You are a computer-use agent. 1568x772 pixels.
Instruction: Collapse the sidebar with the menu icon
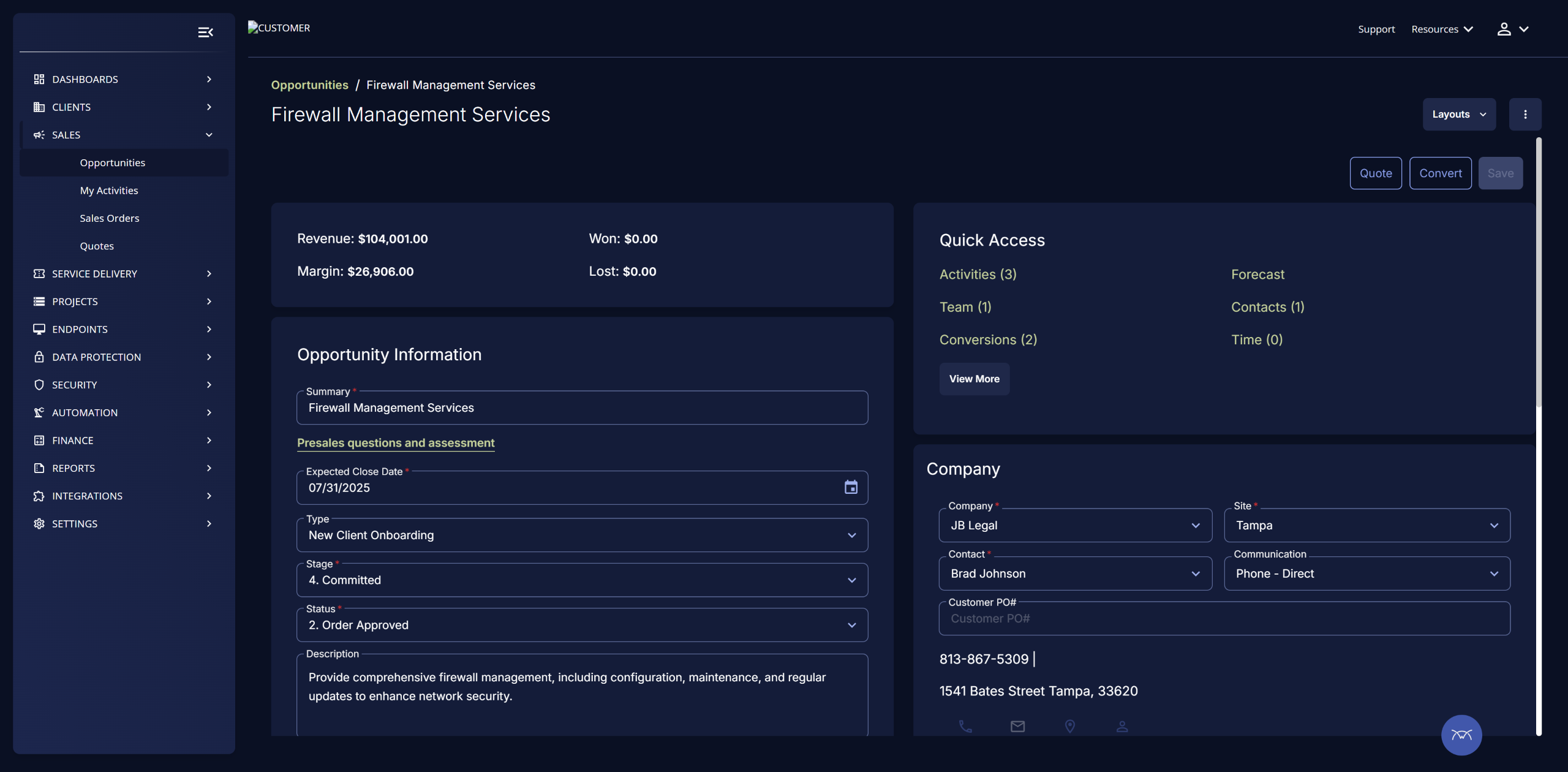click(205, 32)
